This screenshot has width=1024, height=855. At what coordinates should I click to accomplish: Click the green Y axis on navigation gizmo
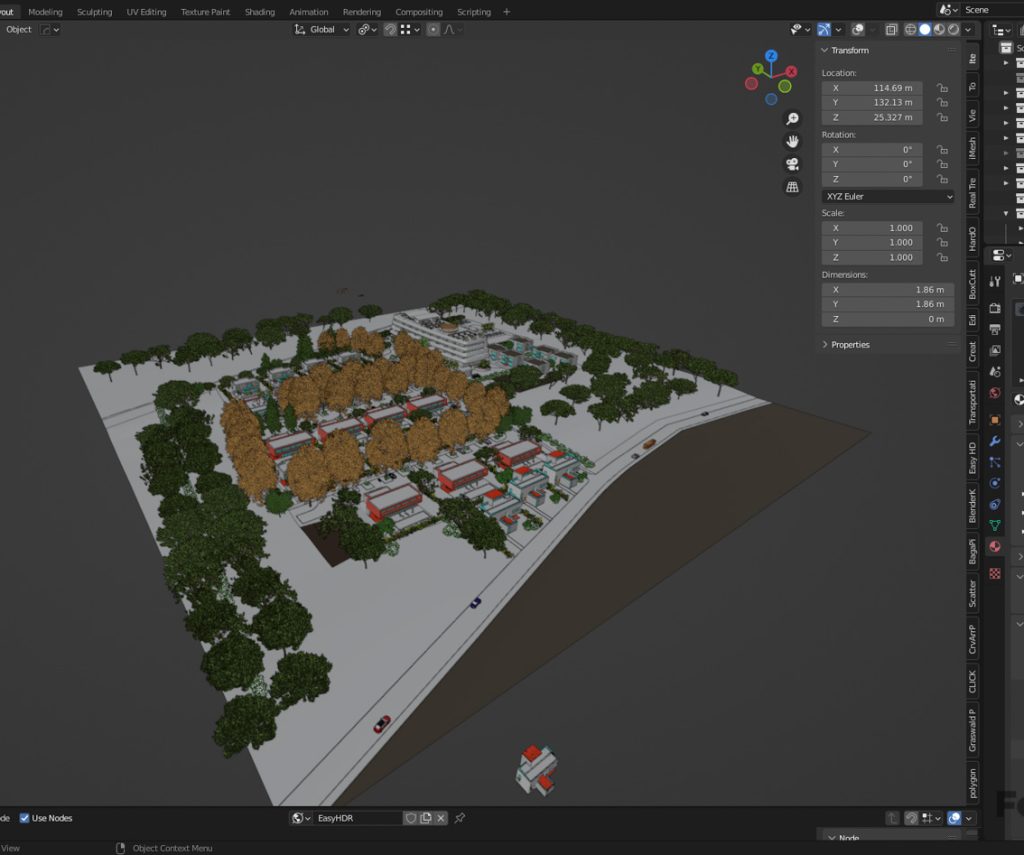click(x=759, y=69)
